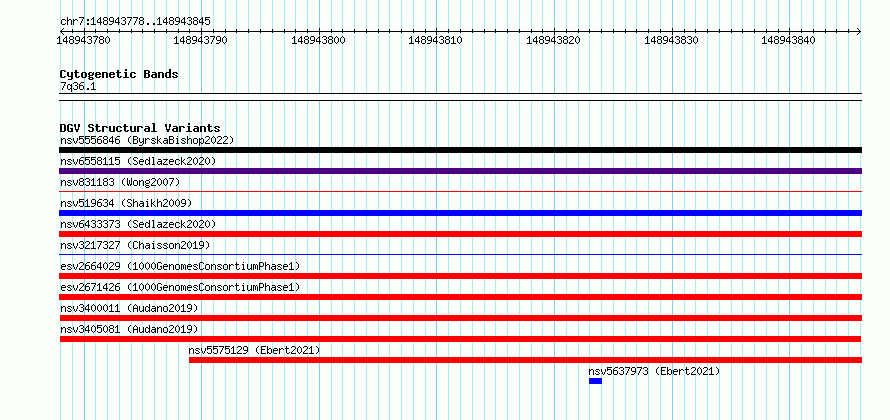Select the red esv2664029 variant bar
This screenshot has width=890, height=420.
460,276
